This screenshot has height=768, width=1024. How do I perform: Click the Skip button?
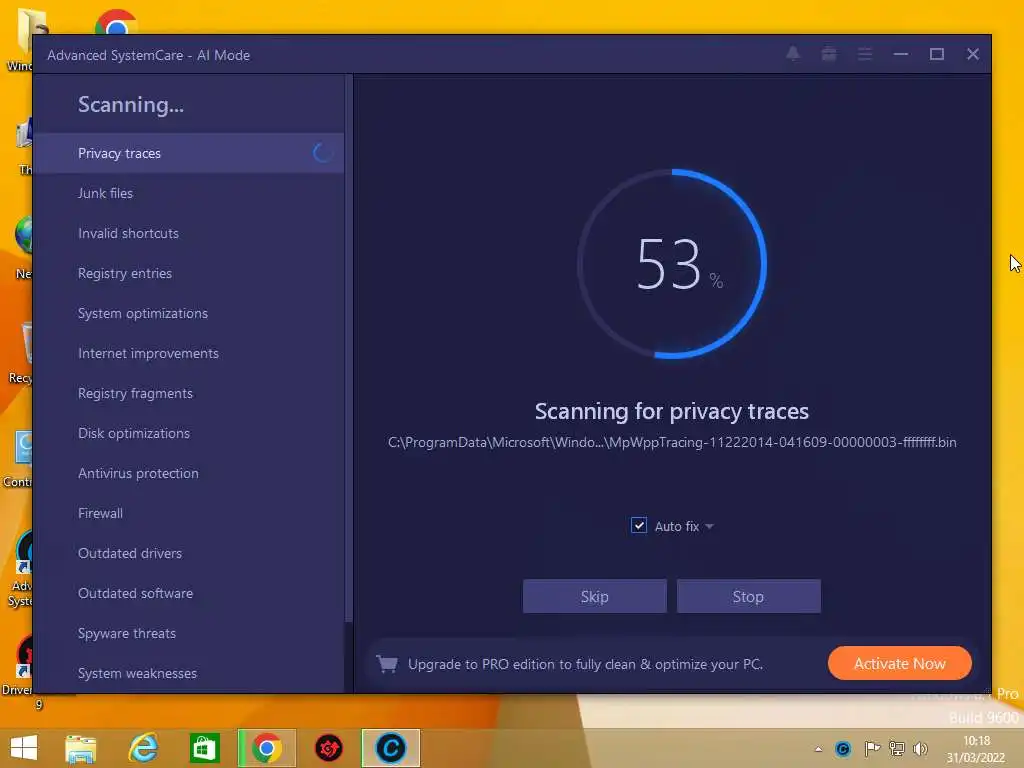tap(594, 596)
